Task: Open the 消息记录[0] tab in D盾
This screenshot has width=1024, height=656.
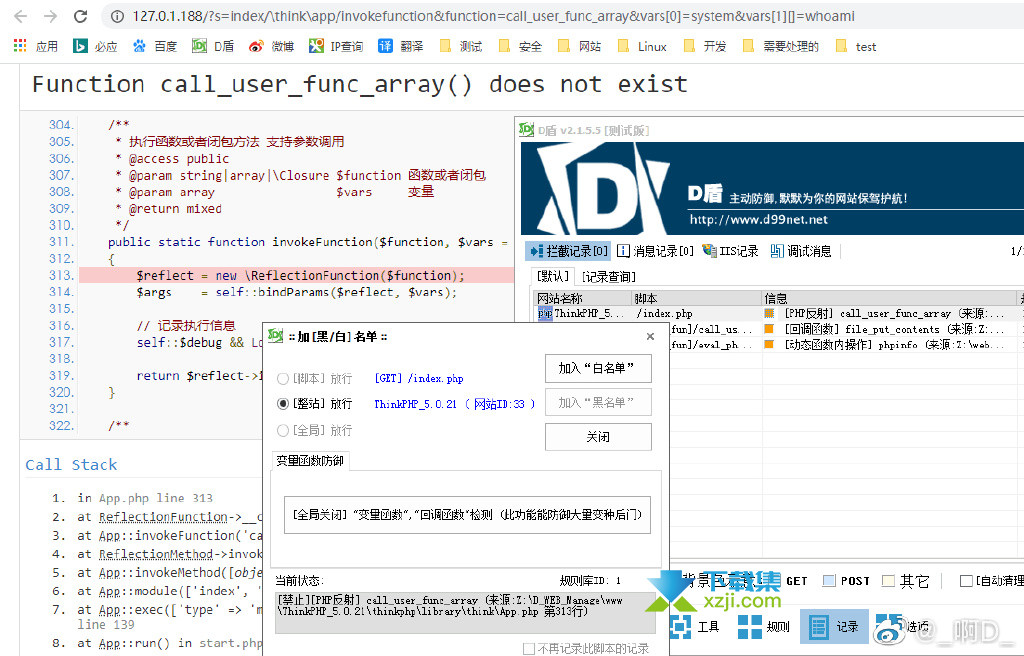Action: 655,251
